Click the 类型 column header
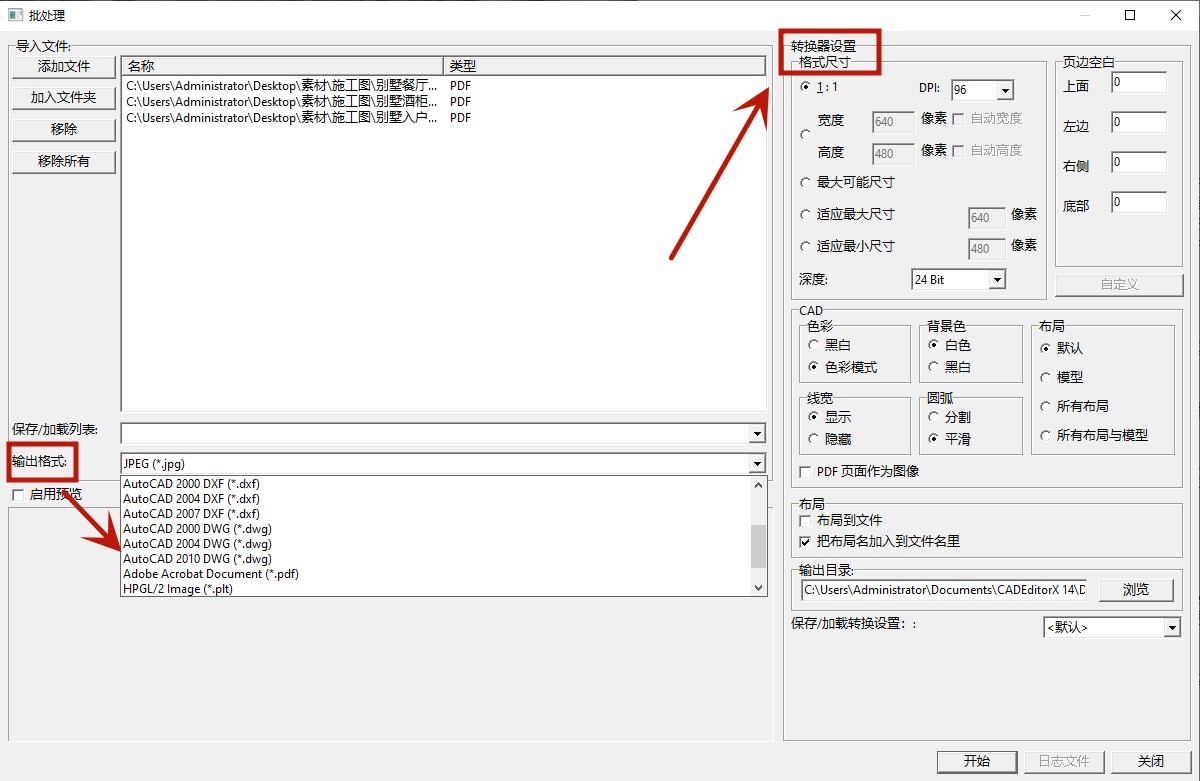The width and height of the screenshot is (1200, 781). pyautogui.click(x=604, y=66)
